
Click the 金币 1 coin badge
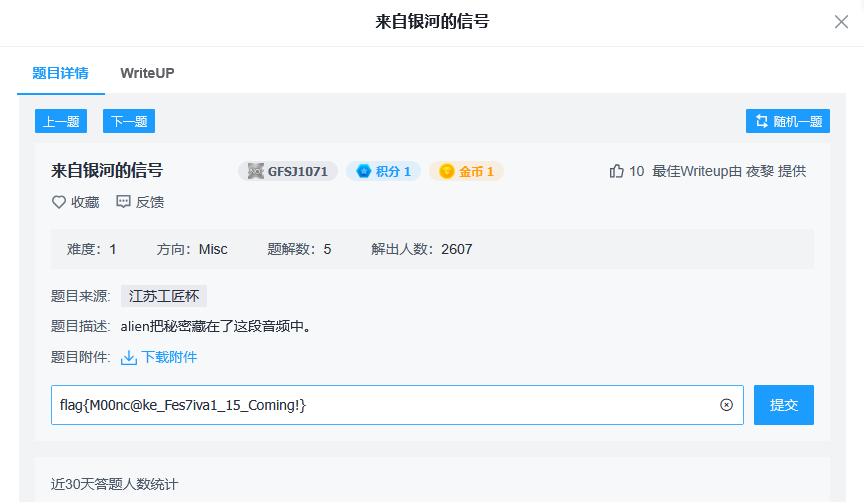tap(466, 171)
